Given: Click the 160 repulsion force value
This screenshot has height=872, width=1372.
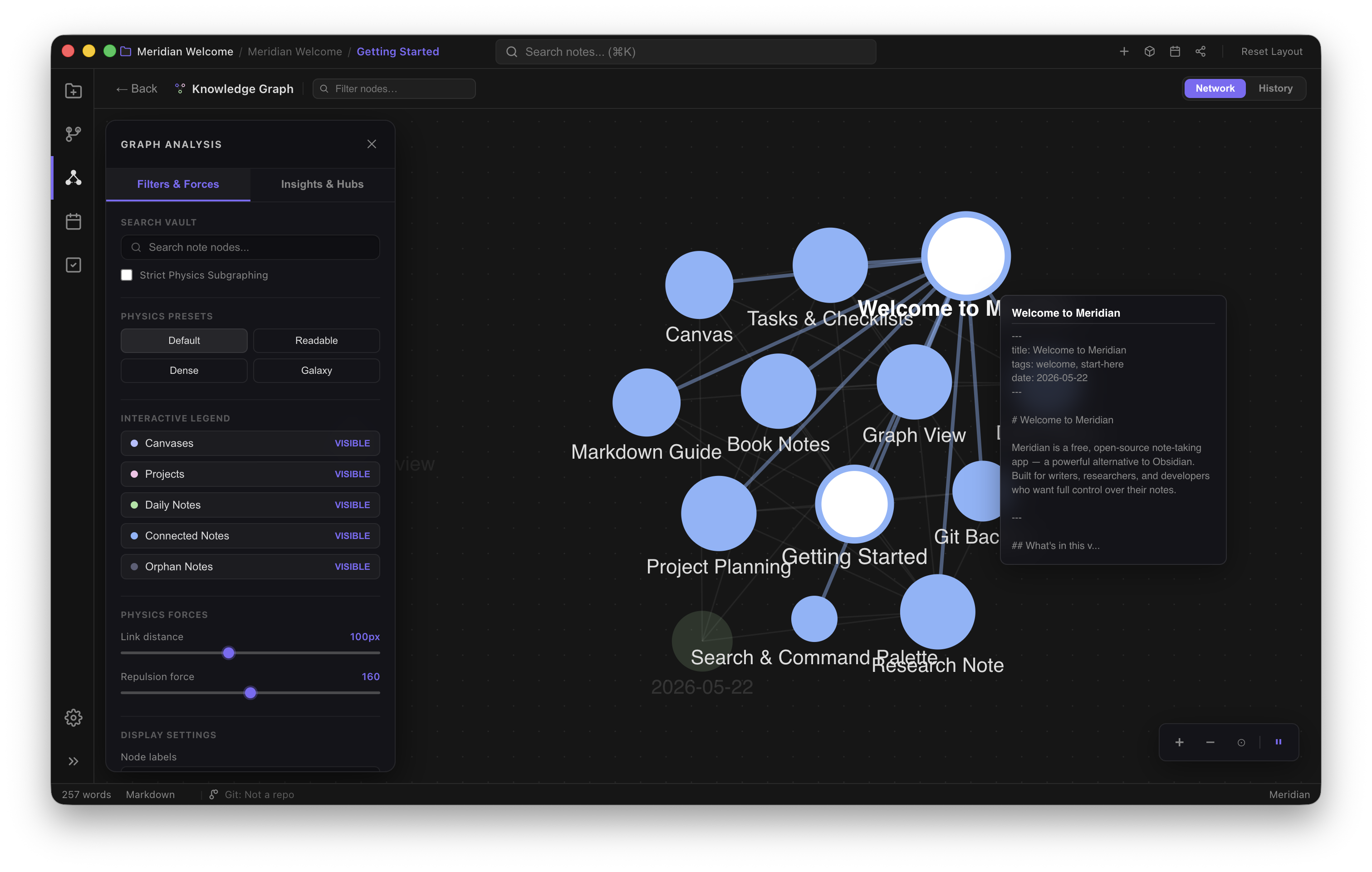Looking at the screenshot, I should pyautogui.click(x=370, y=676).
